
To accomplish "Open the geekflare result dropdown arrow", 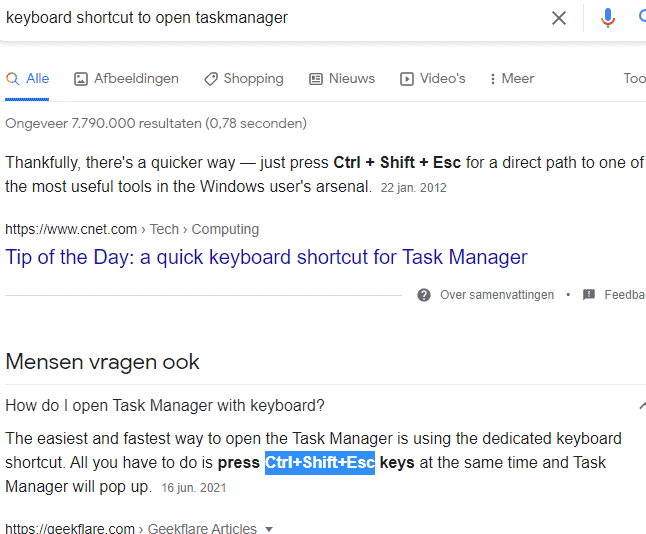I will click(x=269, y=529).
